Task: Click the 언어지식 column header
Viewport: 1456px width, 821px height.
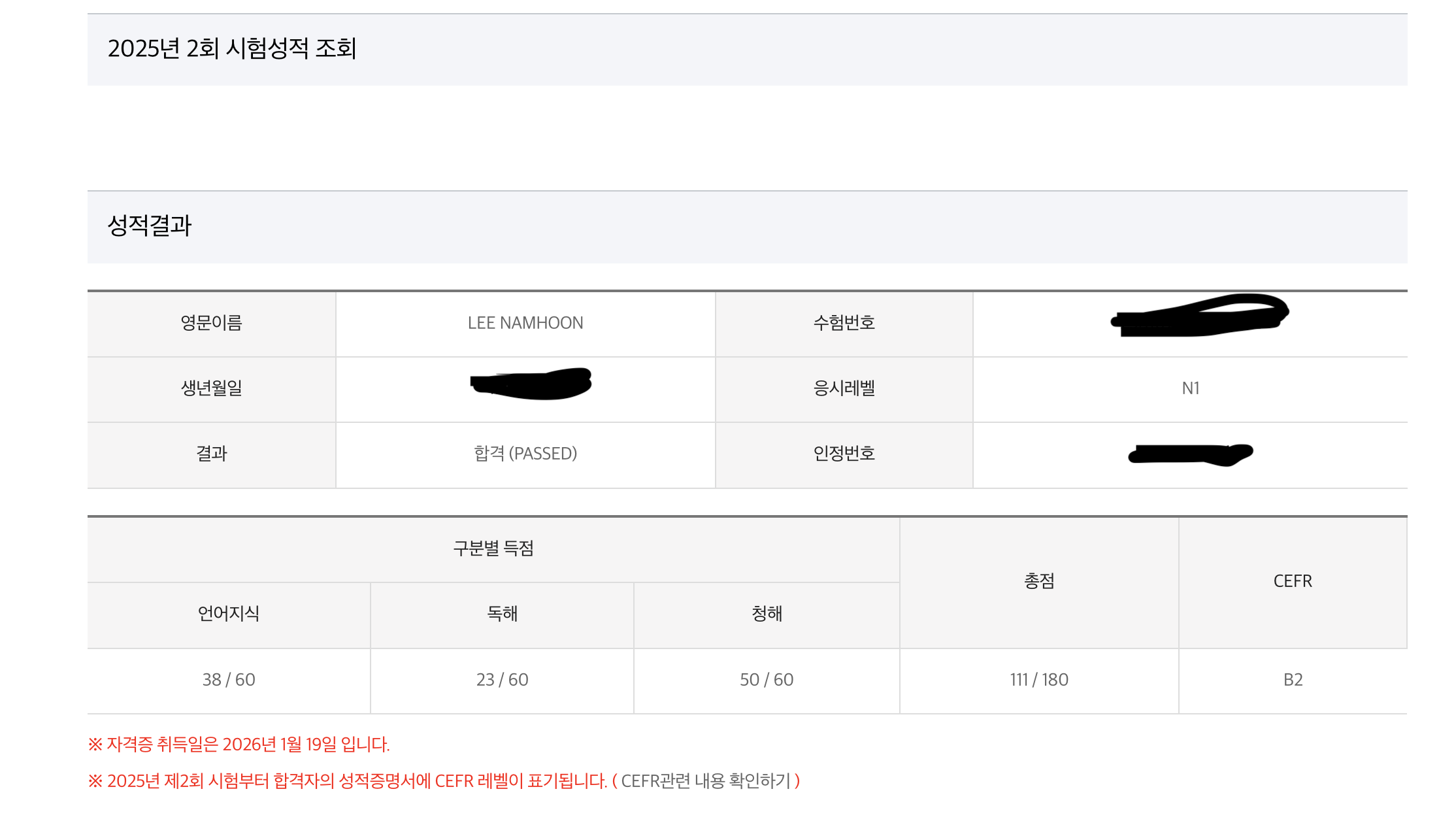Action: [x=229, y=614]
